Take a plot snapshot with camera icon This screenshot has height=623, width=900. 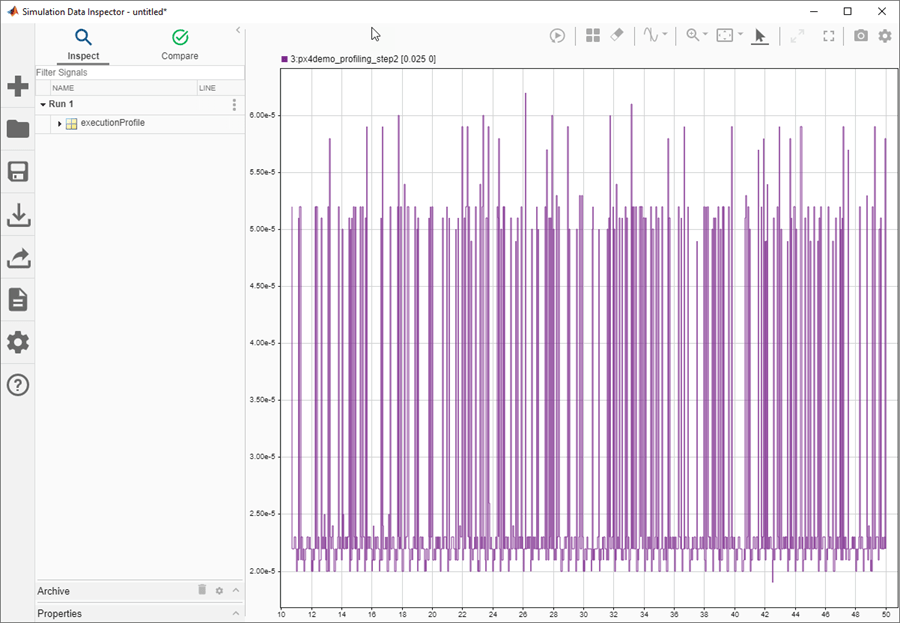(861, 35)
